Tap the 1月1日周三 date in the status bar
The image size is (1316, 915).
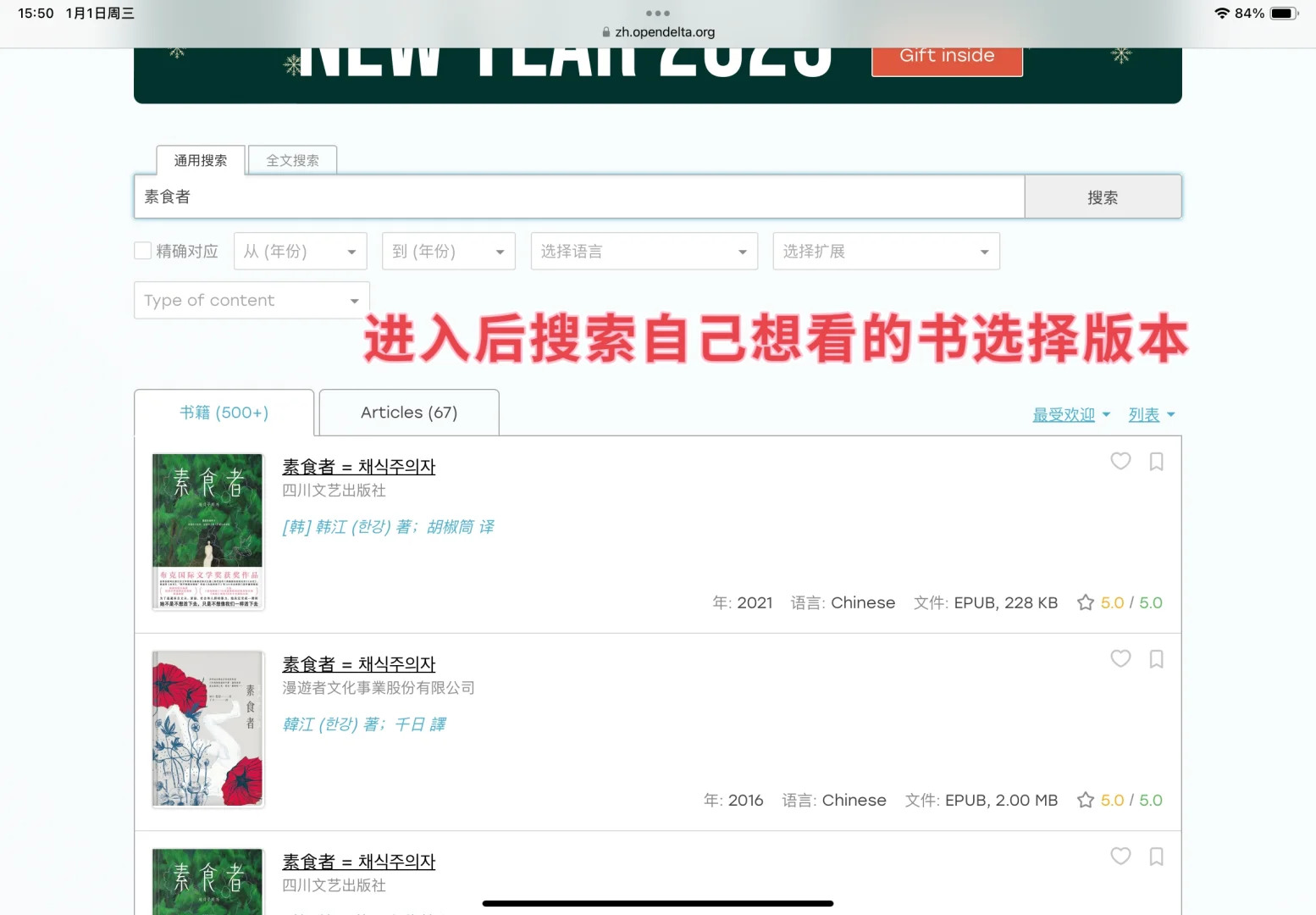pos(100,13)
